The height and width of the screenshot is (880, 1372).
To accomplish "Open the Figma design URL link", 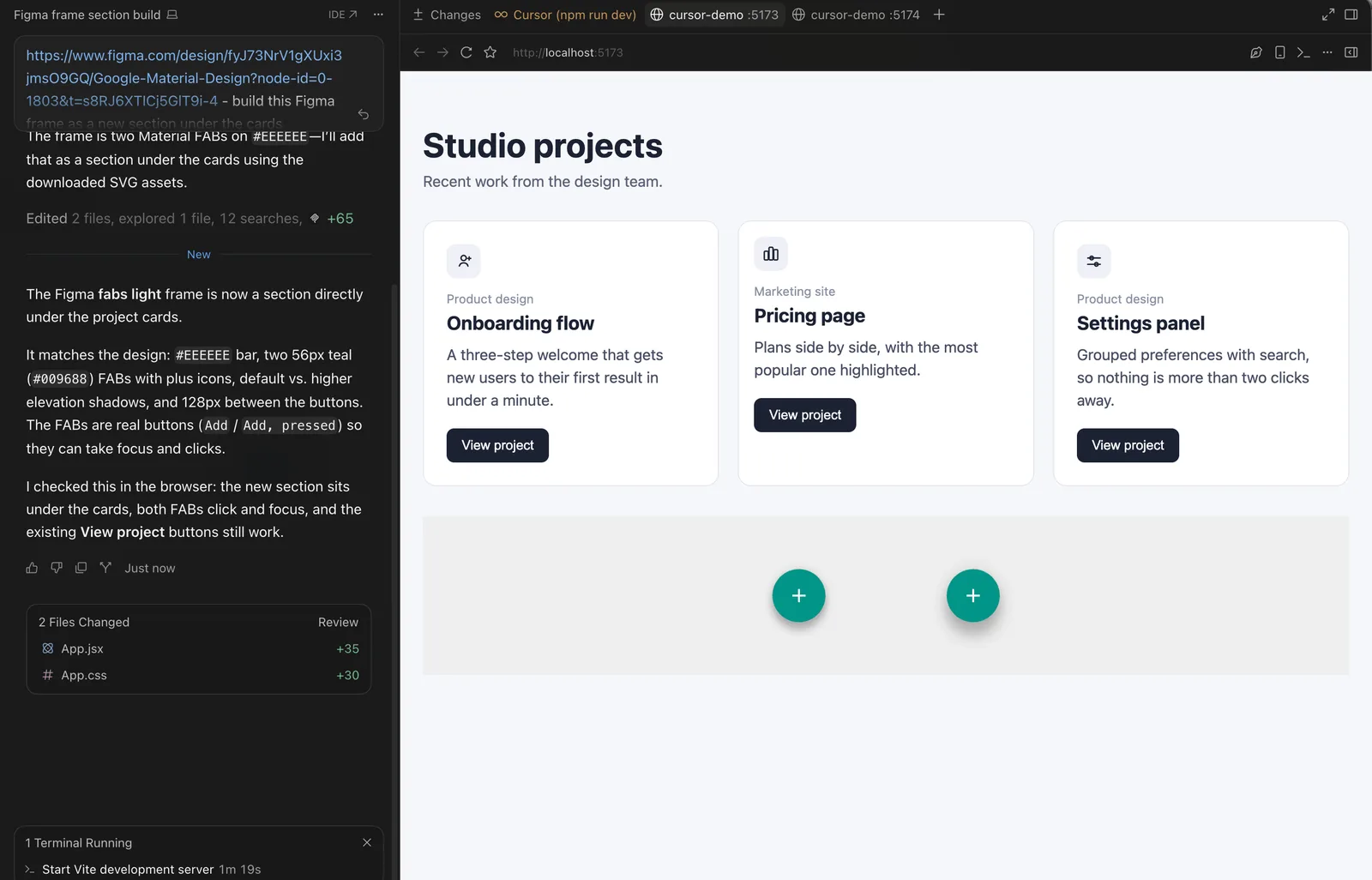I will pyautogui.click(x=184, y=78).
